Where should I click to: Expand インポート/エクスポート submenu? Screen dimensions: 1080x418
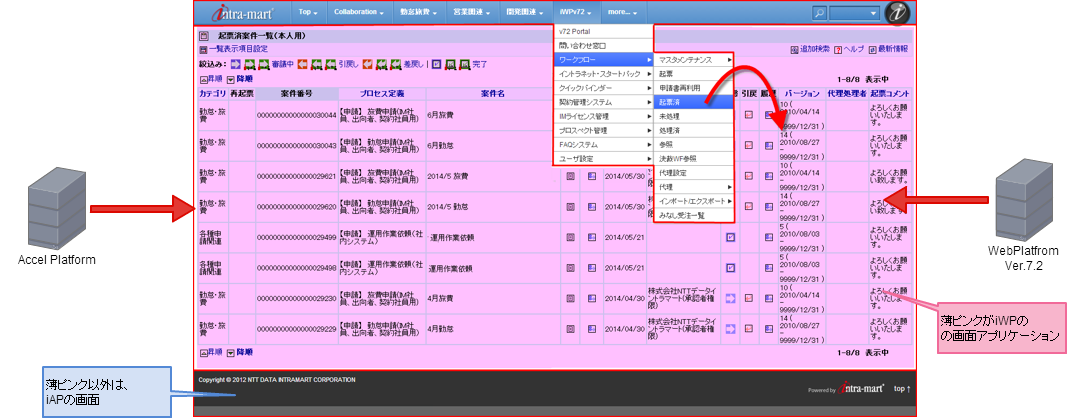tap(693, 201)
